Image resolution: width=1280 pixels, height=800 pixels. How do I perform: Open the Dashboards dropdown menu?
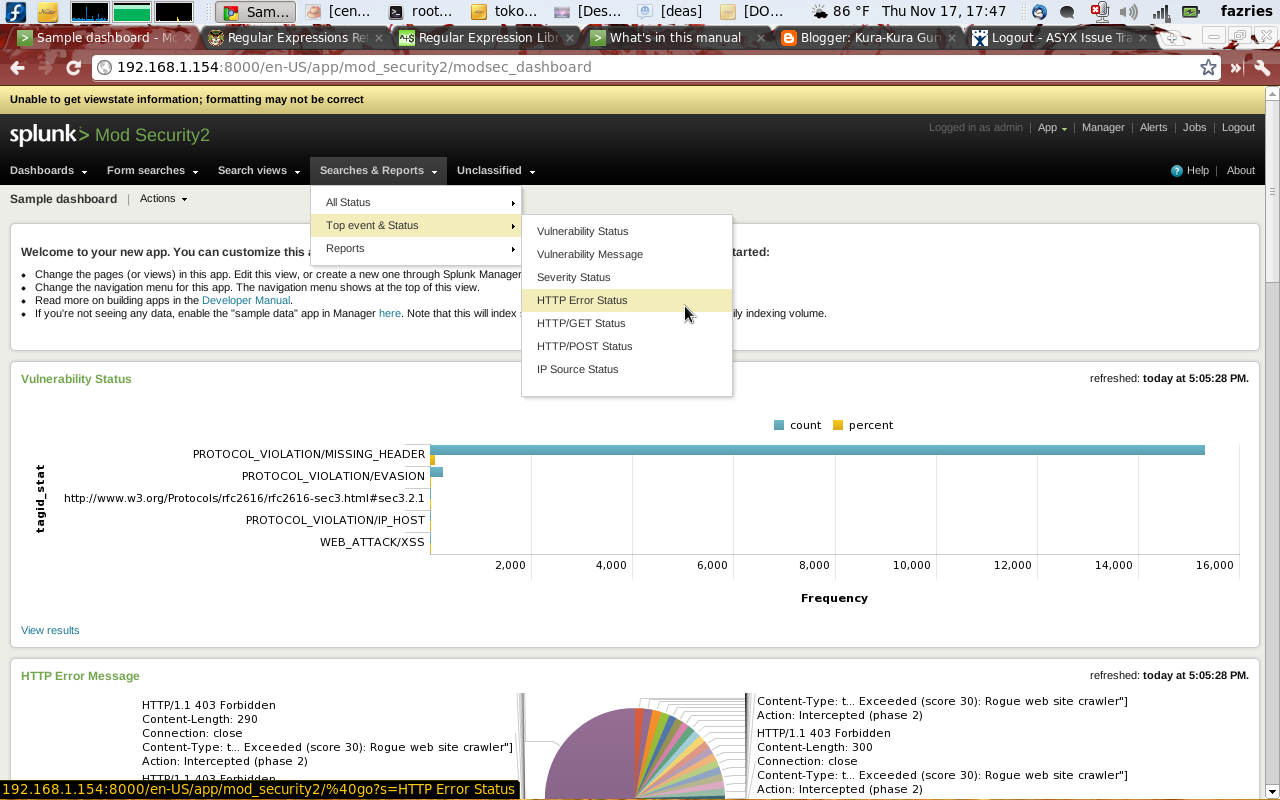pyautogui.click(x=49, y=171)
